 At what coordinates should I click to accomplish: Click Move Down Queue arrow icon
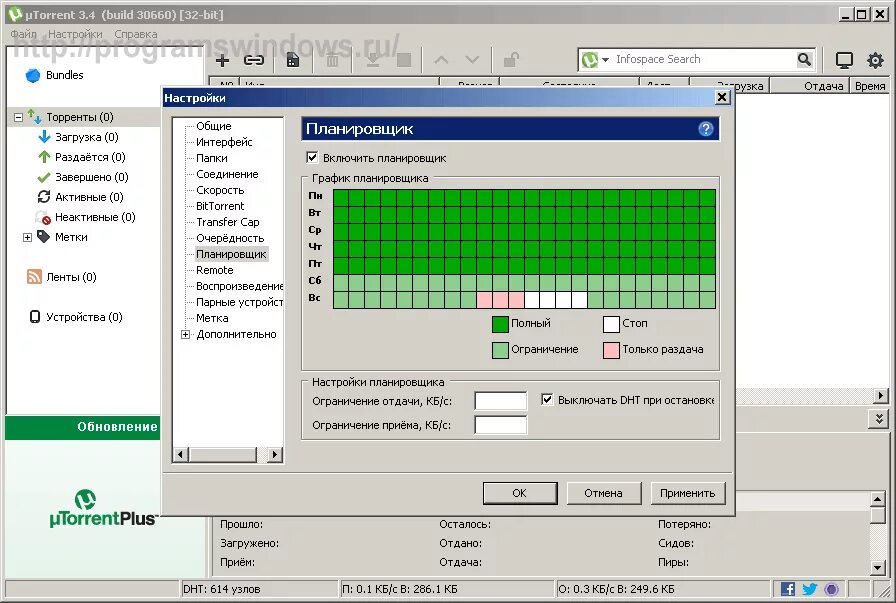[472, 59]
